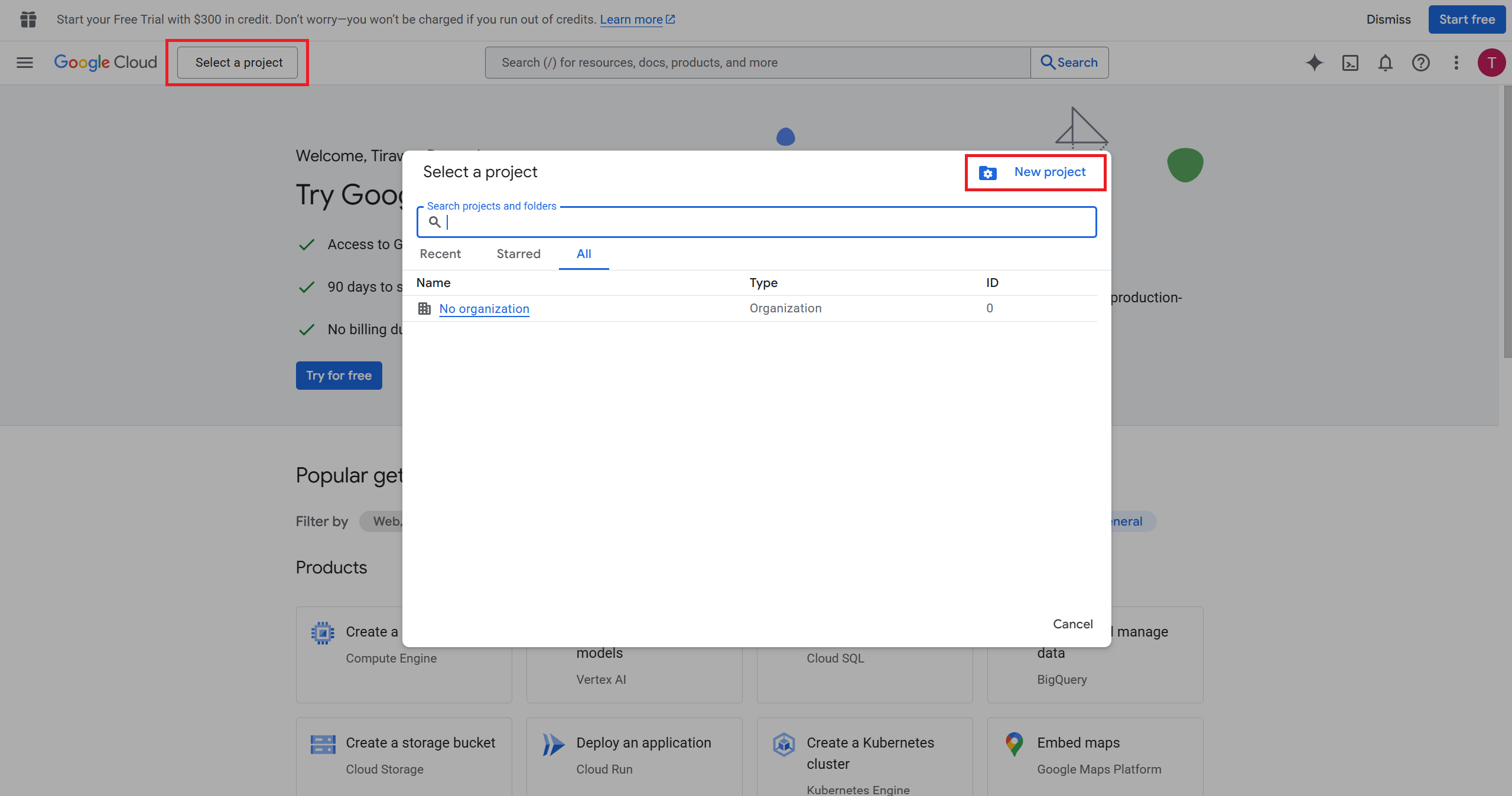Cancel the Select a project dialog
1512x796 pixels.
click(1072, 624)
